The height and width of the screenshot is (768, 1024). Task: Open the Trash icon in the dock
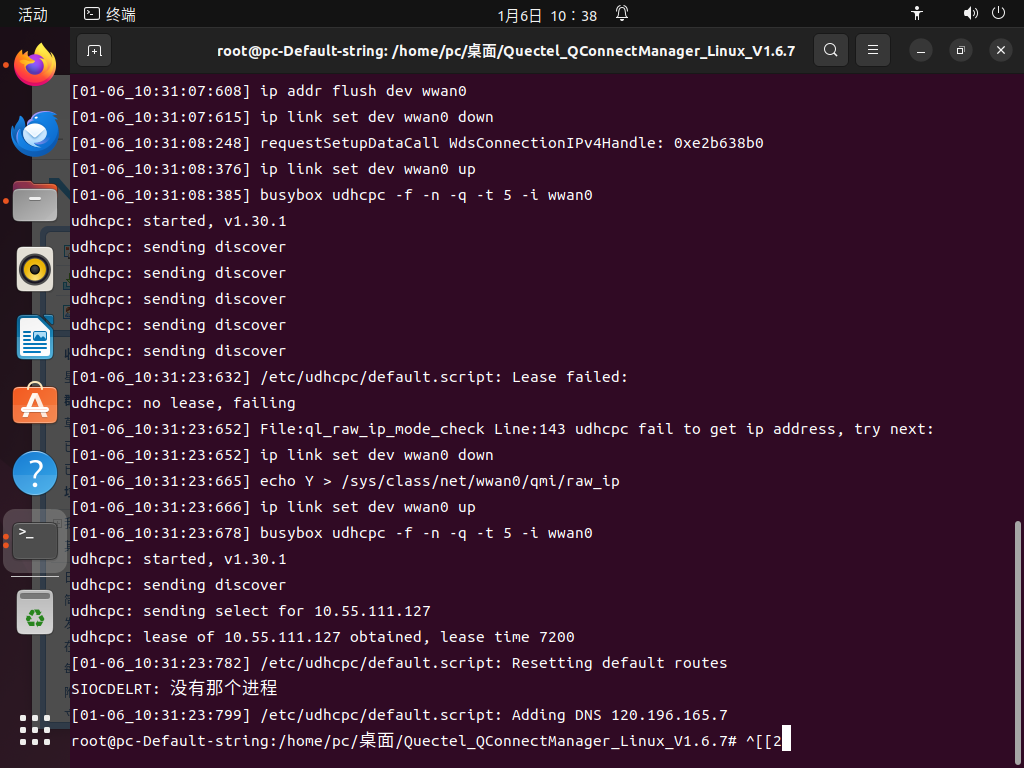coord(35,613)
